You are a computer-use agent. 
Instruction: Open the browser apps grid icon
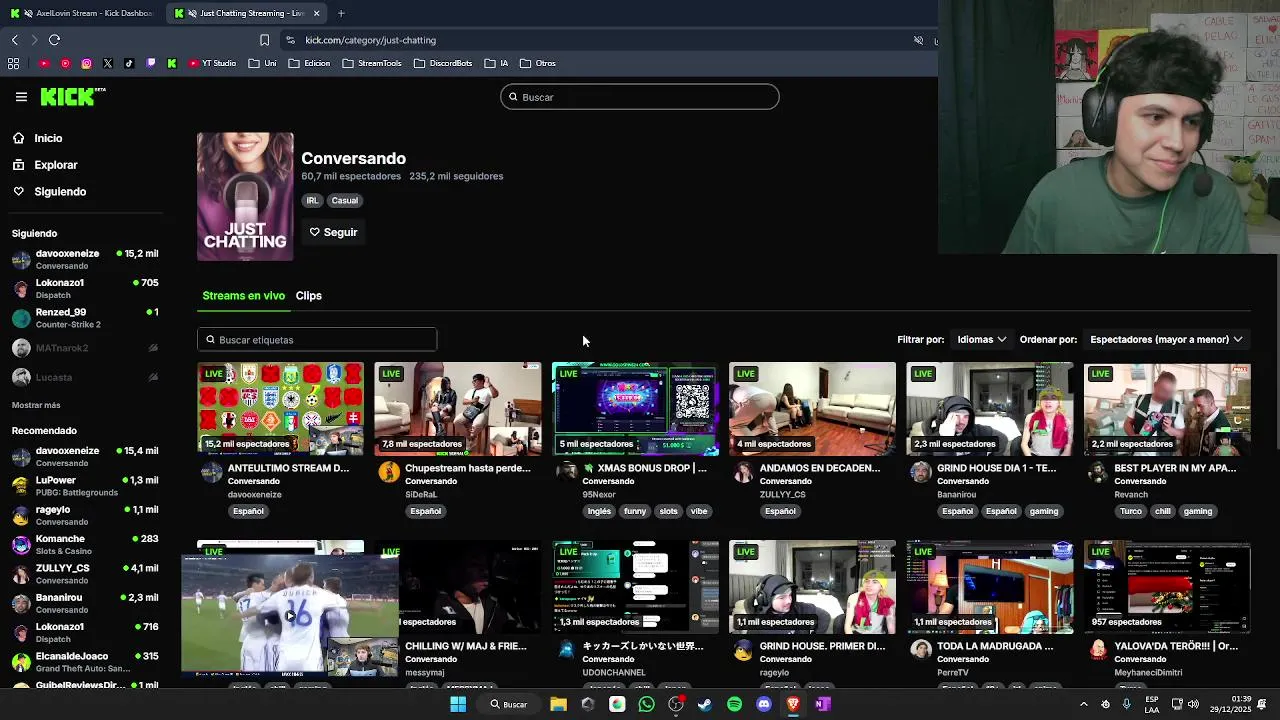point(13,63)
